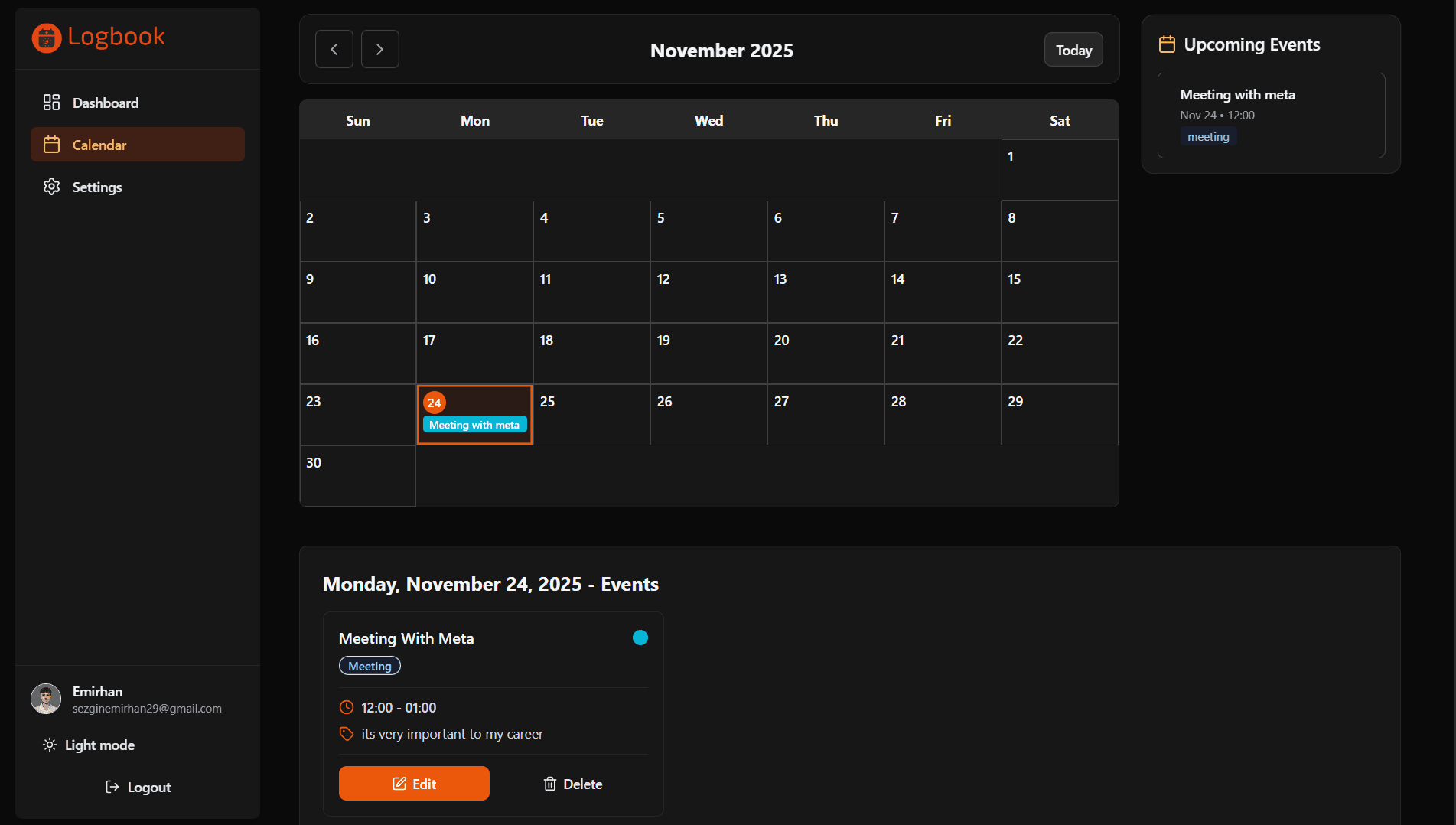Log out of the account
This screenshot has width=1456, height=825.
point(138,787)
